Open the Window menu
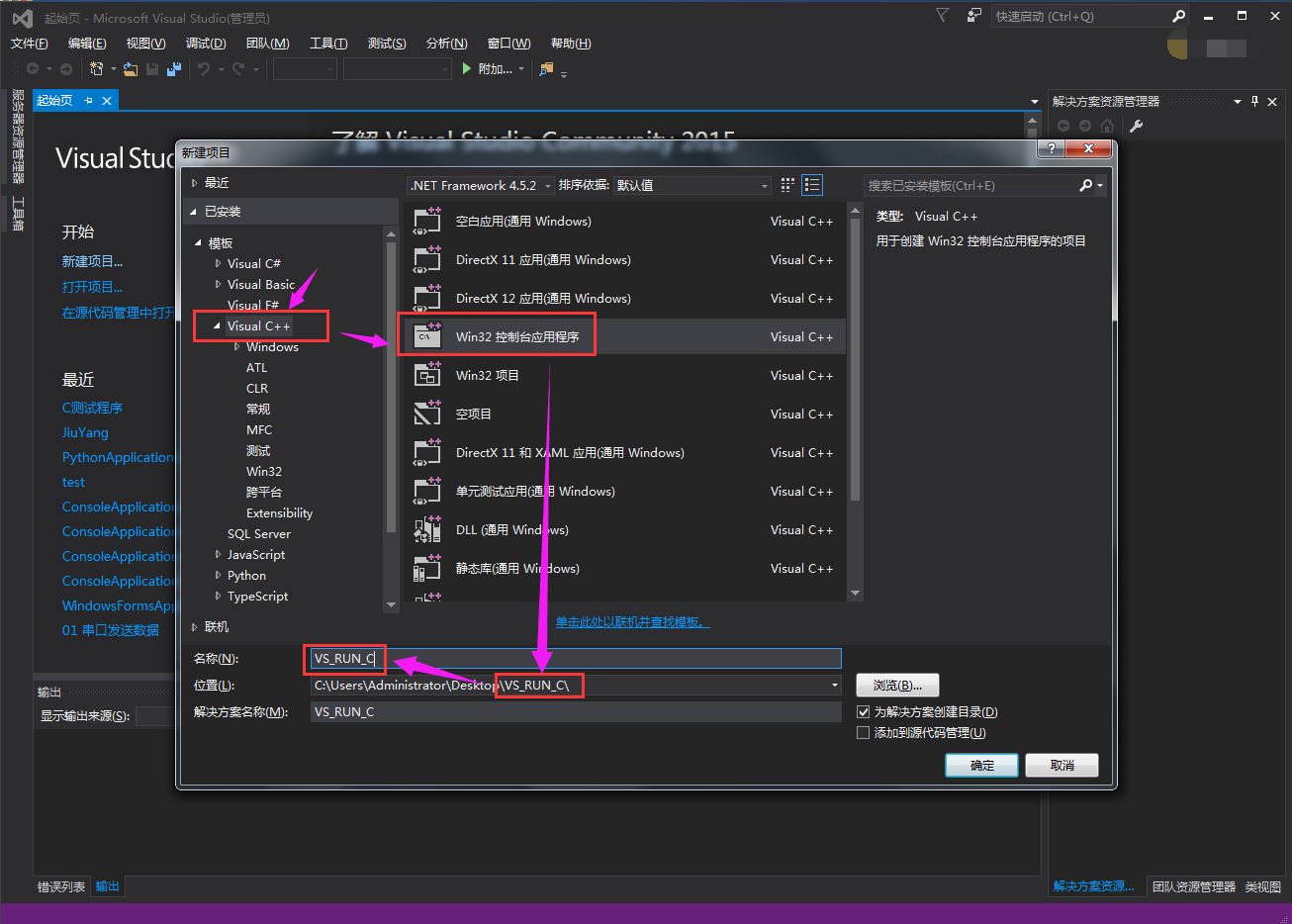 tap(508, 44)
